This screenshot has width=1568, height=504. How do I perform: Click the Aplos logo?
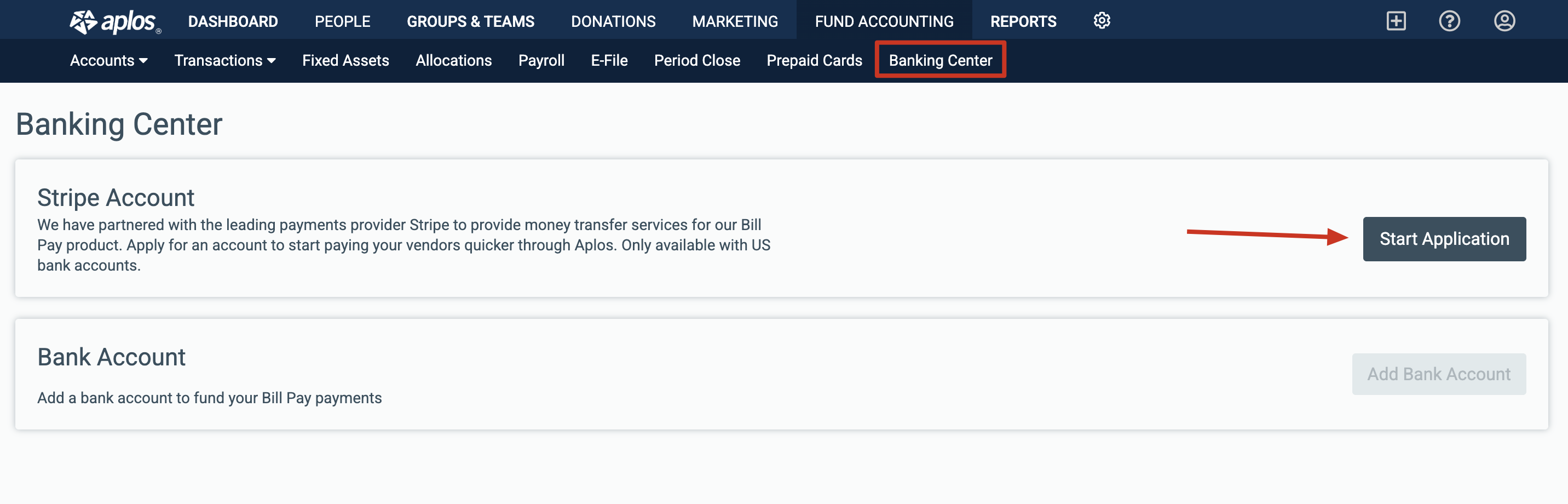(115, 21)
